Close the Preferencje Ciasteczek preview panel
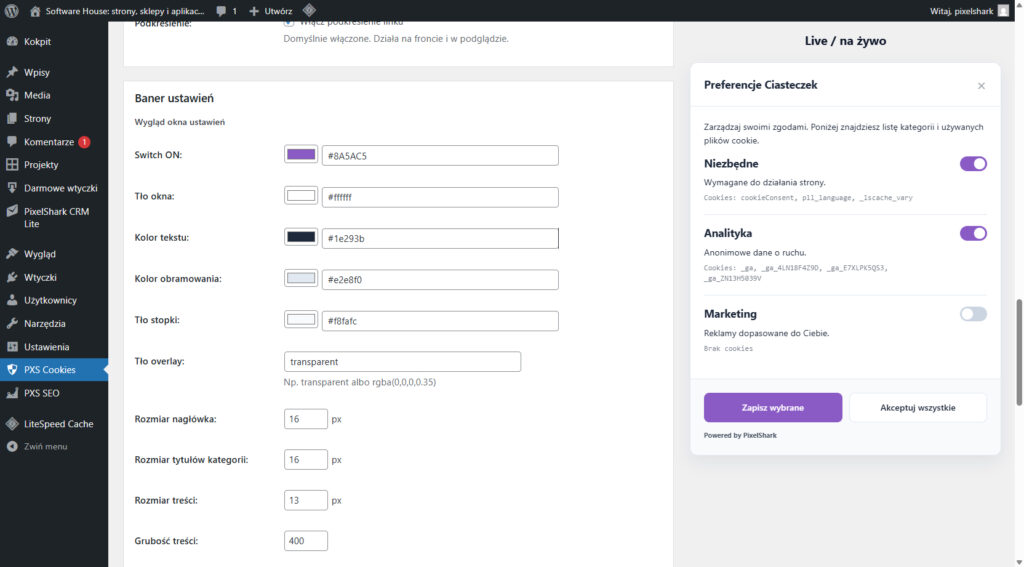The image size is (1024, 567). point(981,86)
